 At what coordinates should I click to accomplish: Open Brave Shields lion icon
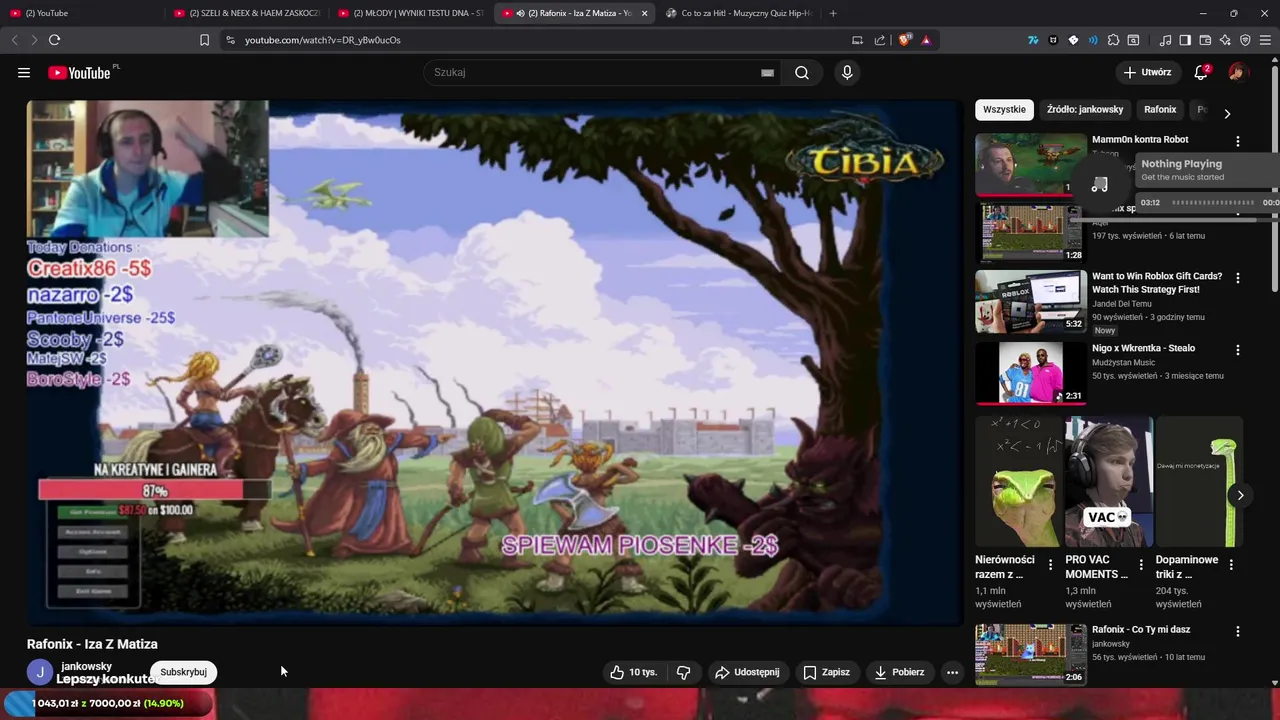point(906,40)
